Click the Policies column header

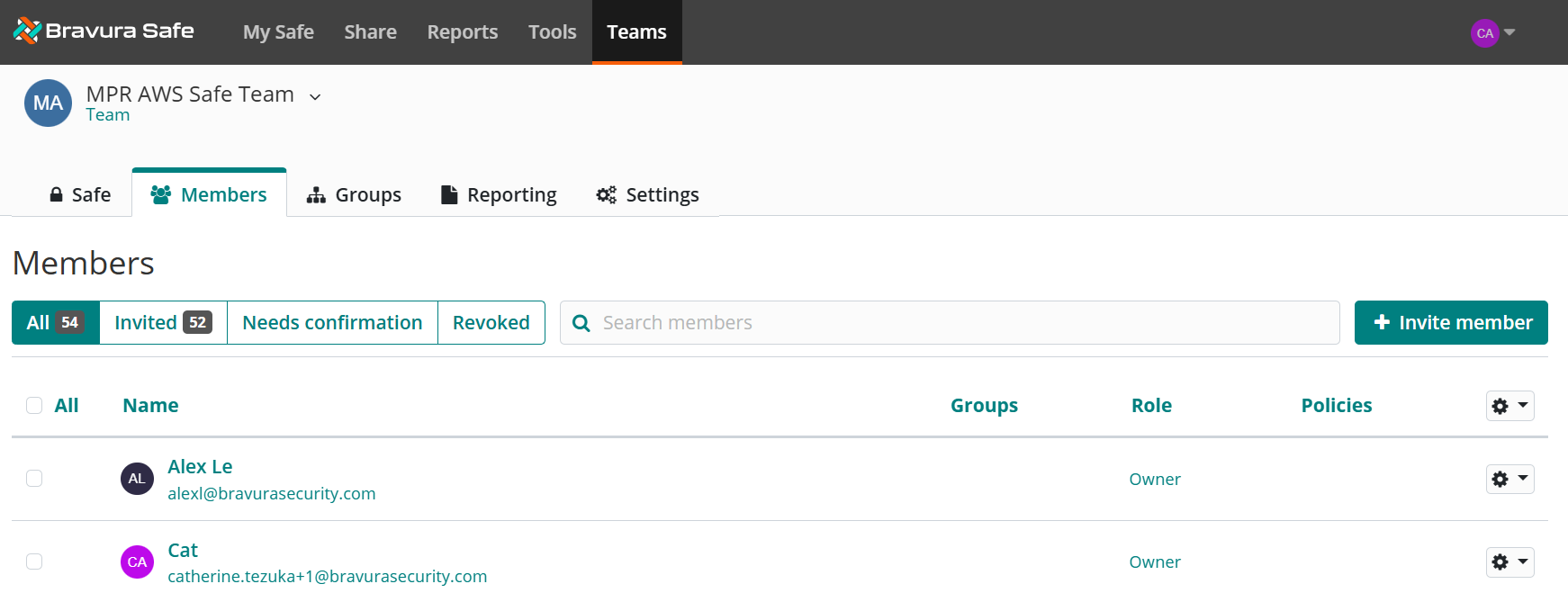tap(1337, 405)
